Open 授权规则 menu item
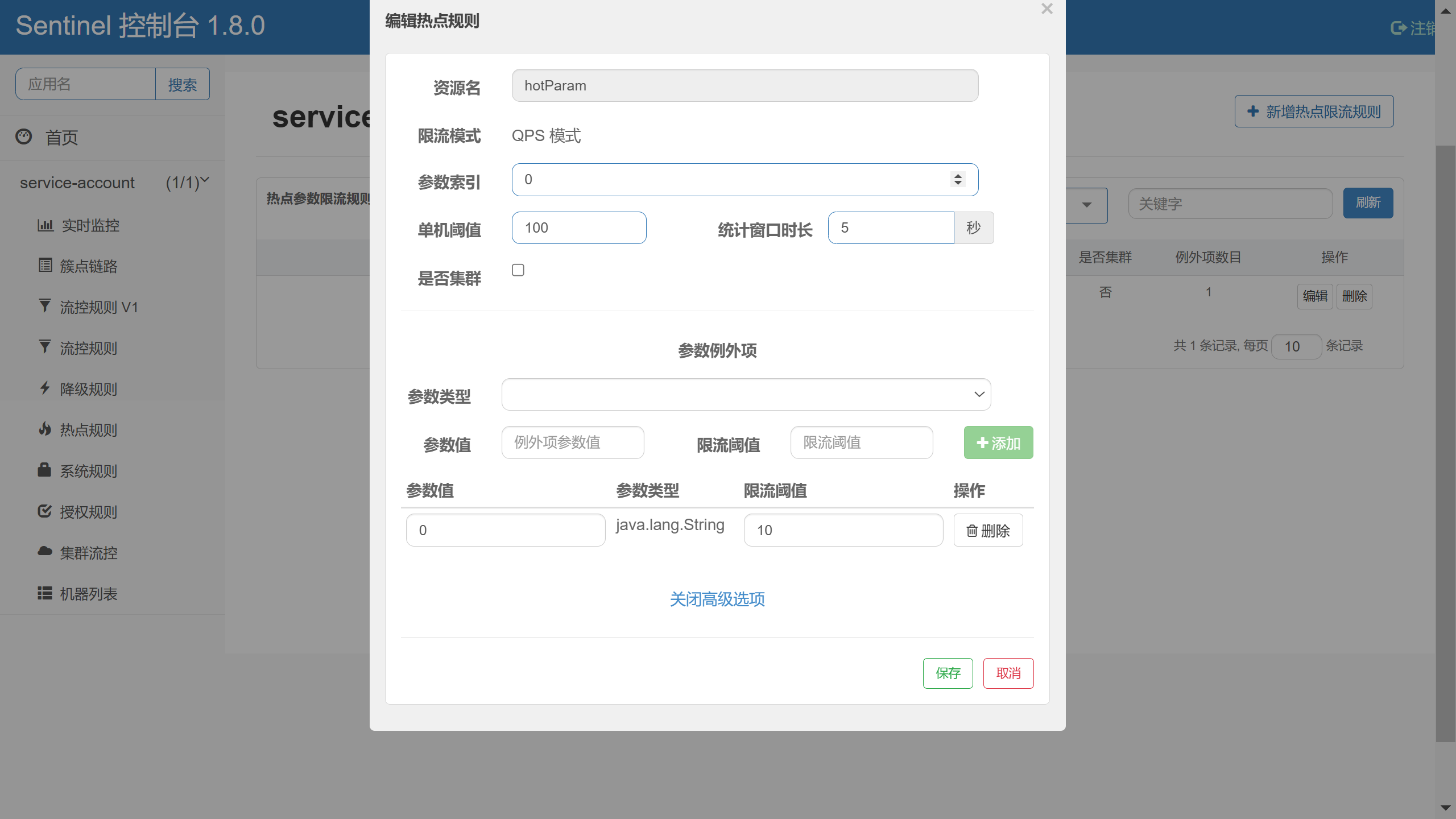Viewport: 1456px width, 819px height. click(x=88, y=512)
